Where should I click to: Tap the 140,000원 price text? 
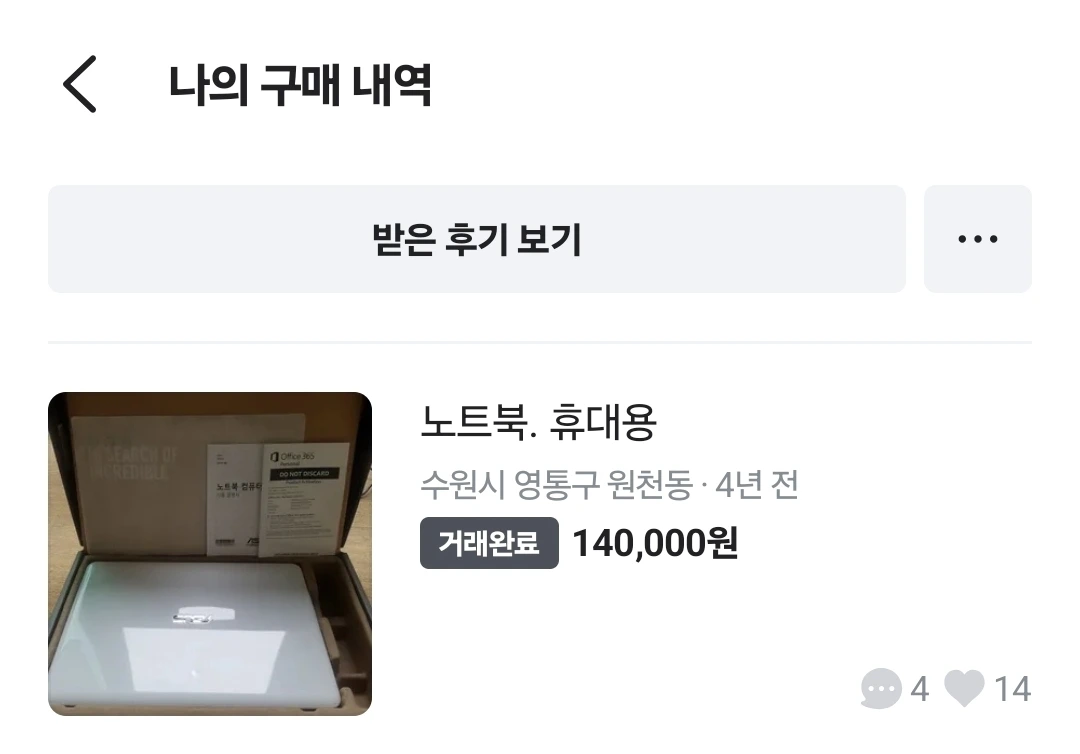(655, 543)
